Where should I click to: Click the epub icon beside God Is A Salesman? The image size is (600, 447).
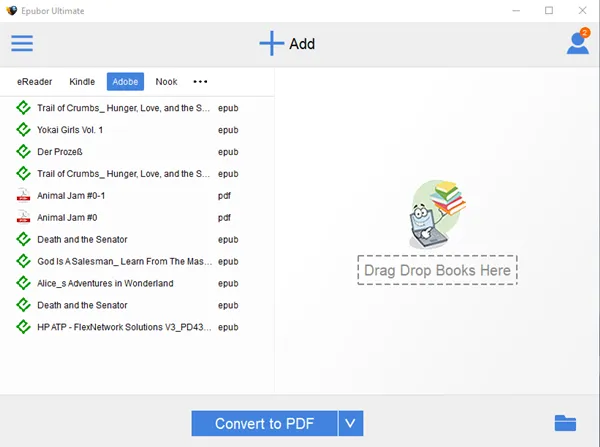[23, 261]
